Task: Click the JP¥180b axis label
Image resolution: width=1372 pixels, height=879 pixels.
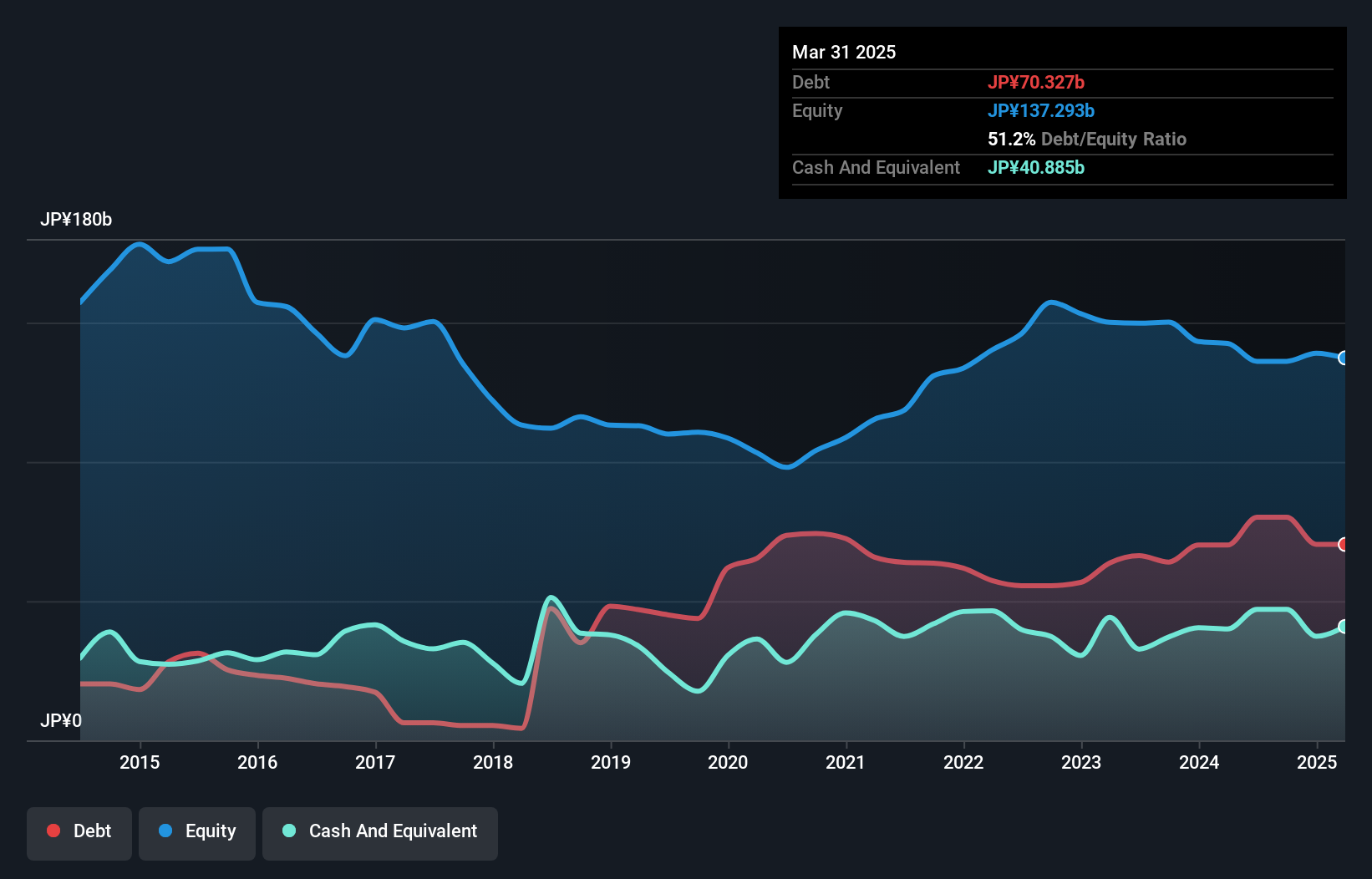Action: (x=76, y=220)
